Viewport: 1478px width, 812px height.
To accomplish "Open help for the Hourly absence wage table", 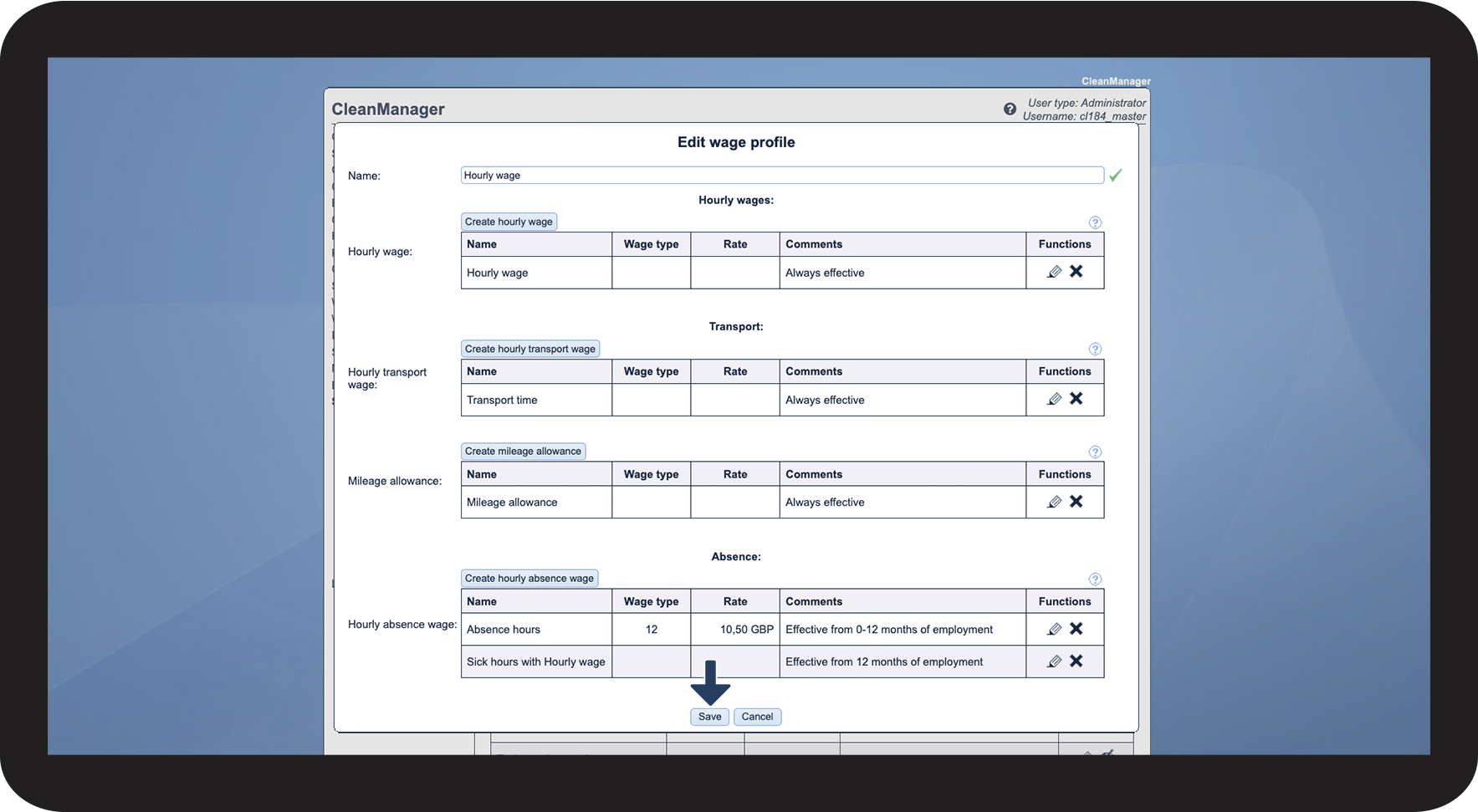I will point(1095,579).
